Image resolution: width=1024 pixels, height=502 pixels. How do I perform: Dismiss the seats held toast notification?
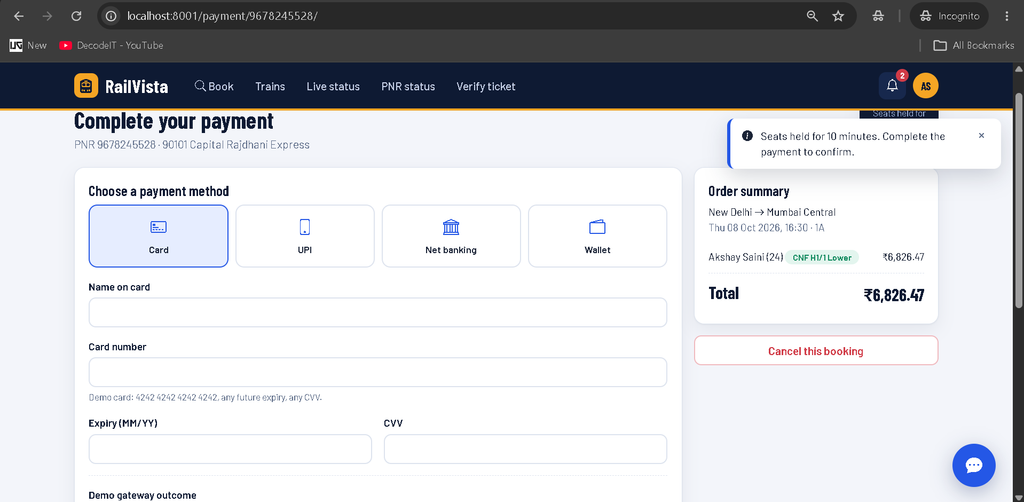pos(981,136)
